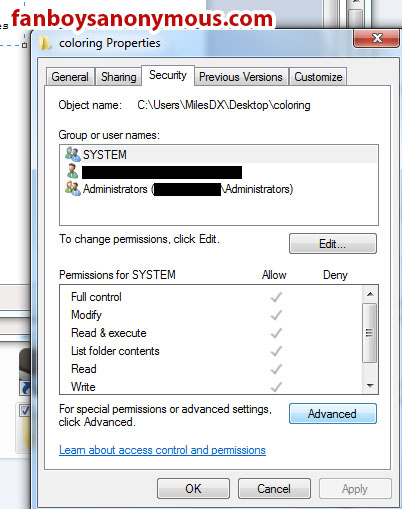The height and width of the screenshot is (509, 402).
Task: Click the Write permission row
Action: click(211, 386)
